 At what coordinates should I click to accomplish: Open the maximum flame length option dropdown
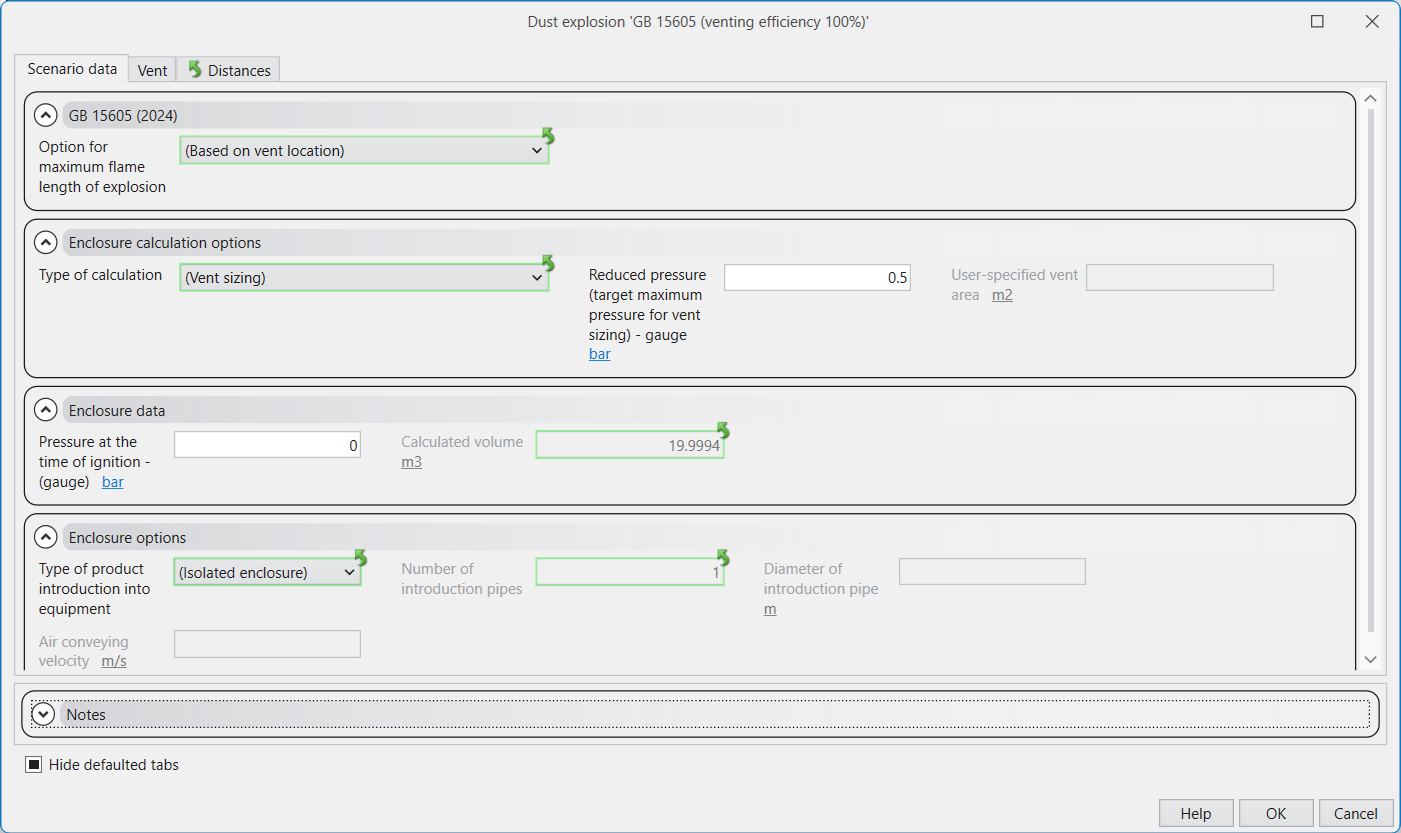coord(364,151)
